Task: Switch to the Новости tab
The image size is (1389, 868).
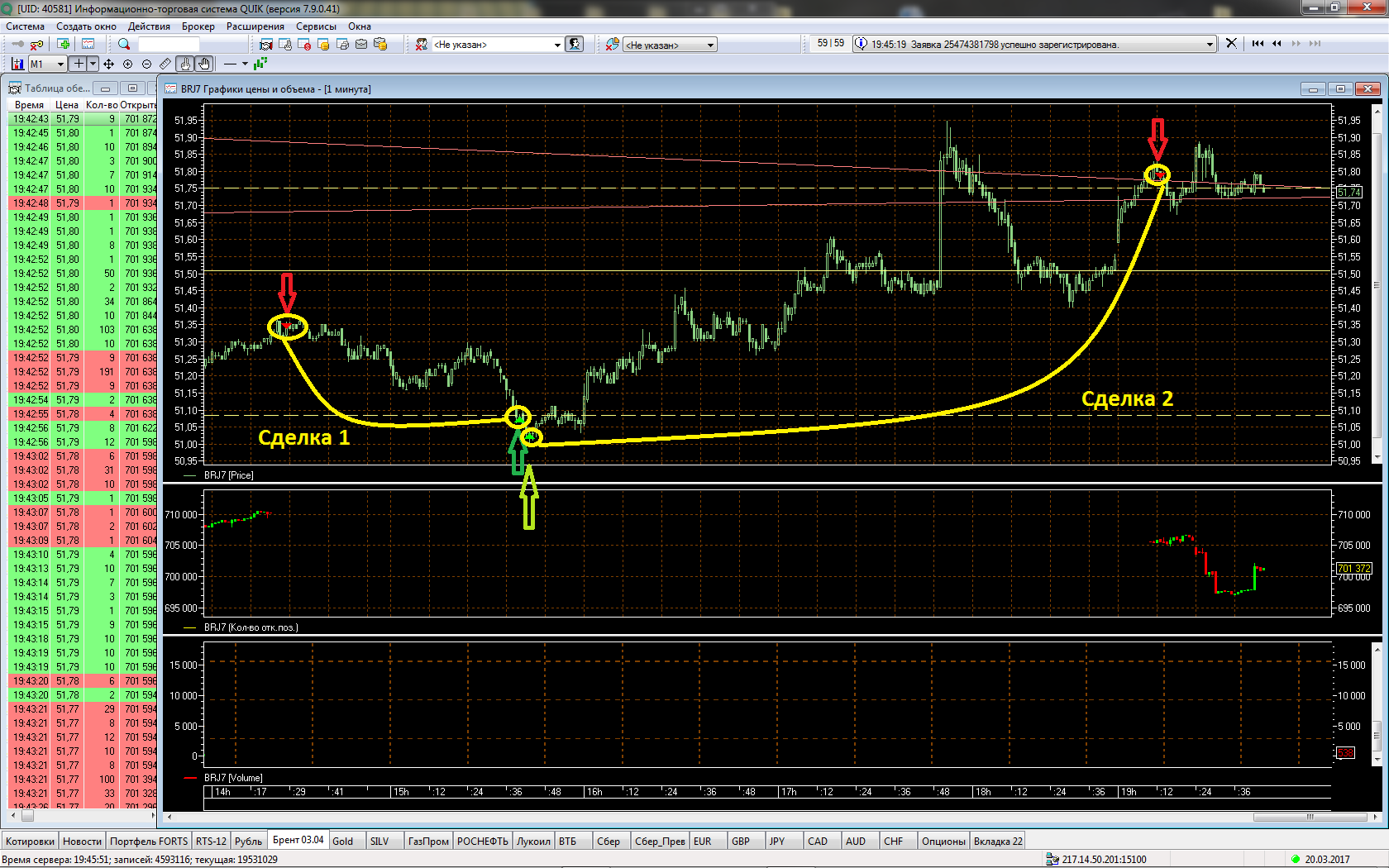Action: (x=82, y=842)
